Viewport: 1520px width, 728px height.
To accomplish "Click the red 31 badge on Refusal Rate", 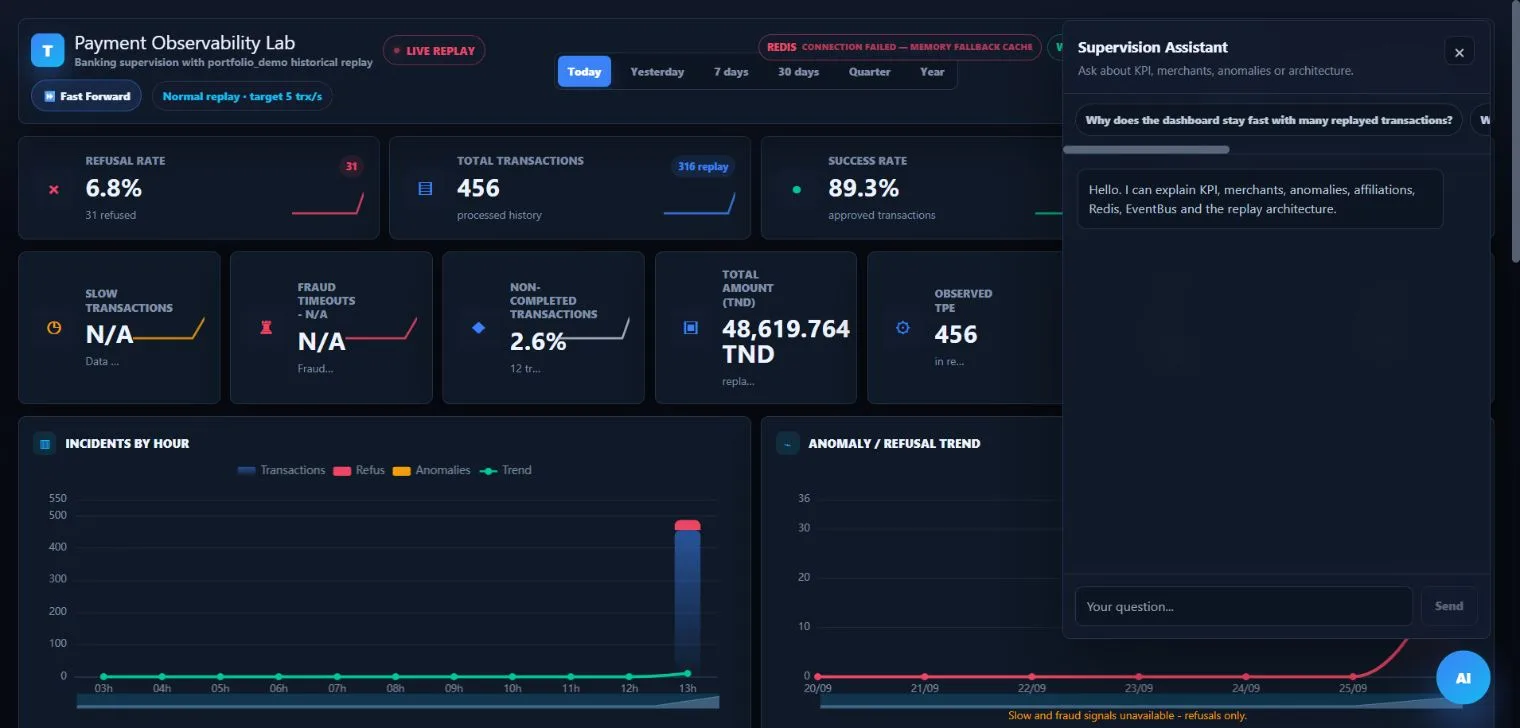I will [351, 167].
